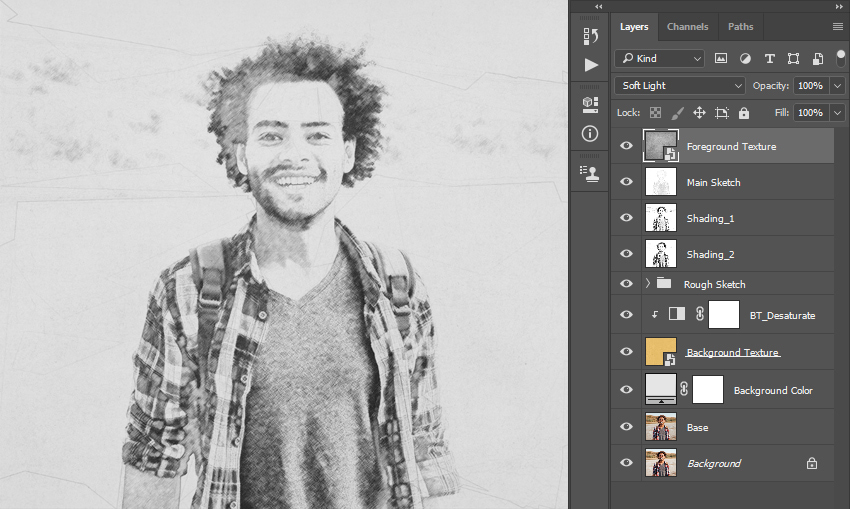Toggle visibility of the Base layer
The width and height of the screenshot is (850, 509).
pyautogui.click(x=626, y=427)
